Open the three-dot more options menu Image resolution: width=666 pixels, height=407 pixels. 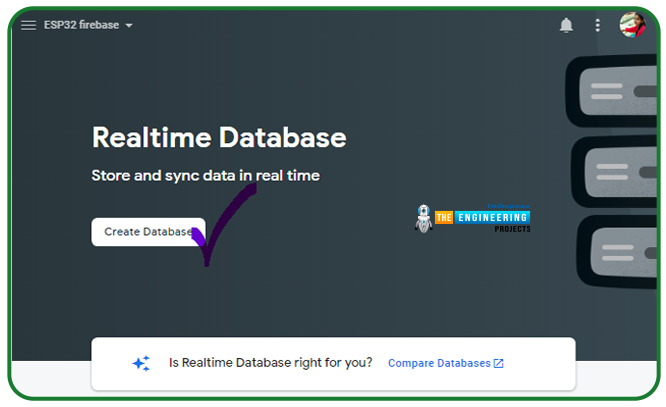pyautogui.click(x=598, y=25)
